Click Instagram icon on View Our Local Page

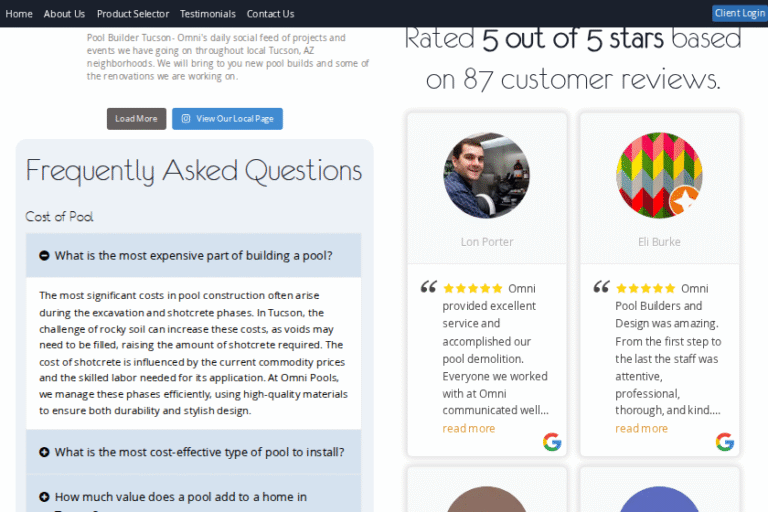point(186,119)
